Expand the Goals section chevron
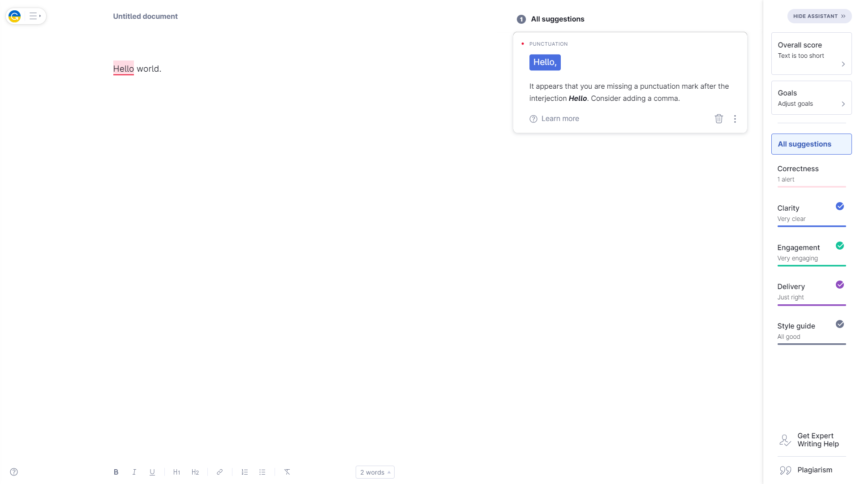 tap(843, 104)
